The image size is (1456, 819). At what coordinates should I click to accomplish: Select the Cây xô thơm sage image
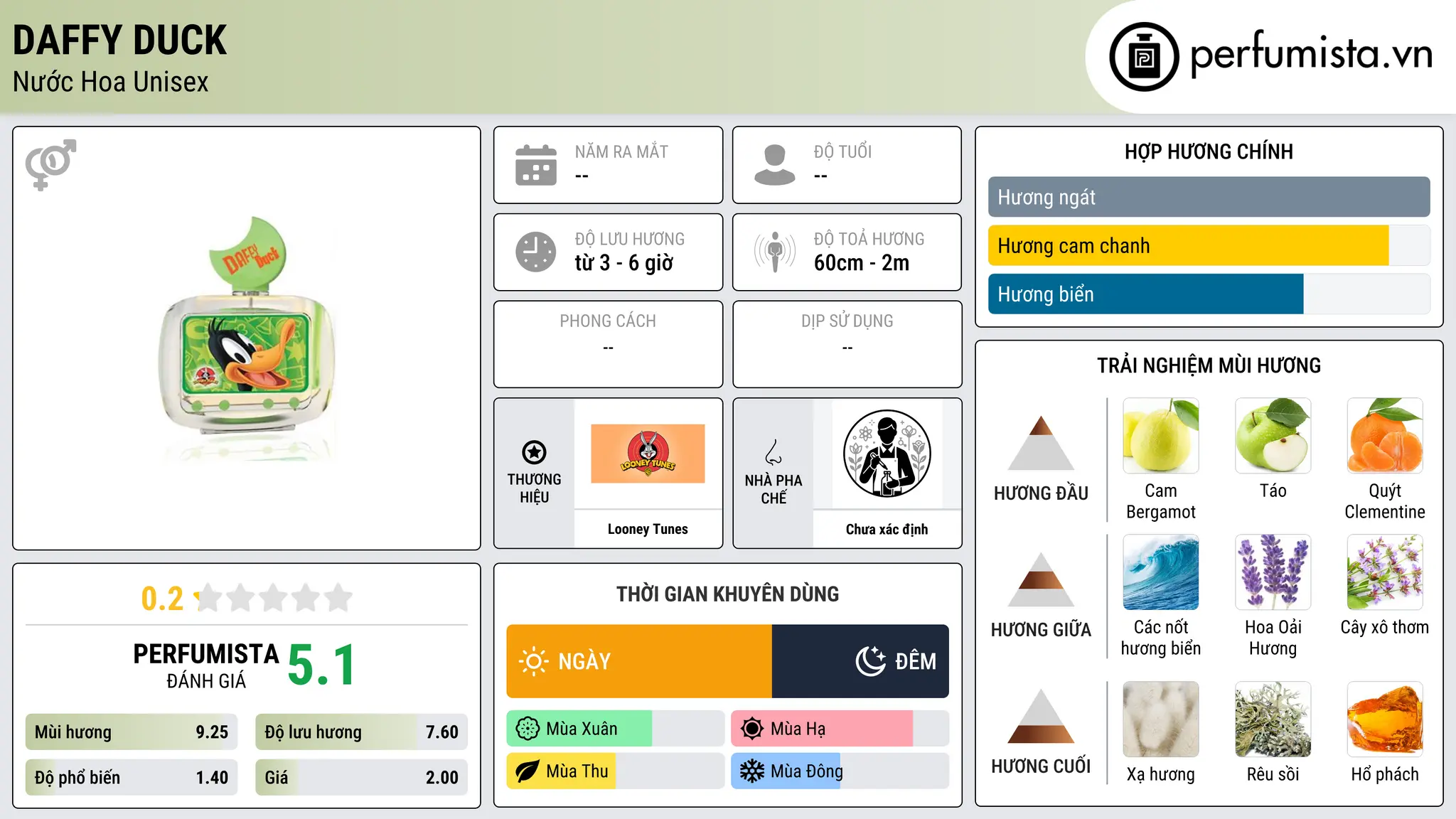1385,572
